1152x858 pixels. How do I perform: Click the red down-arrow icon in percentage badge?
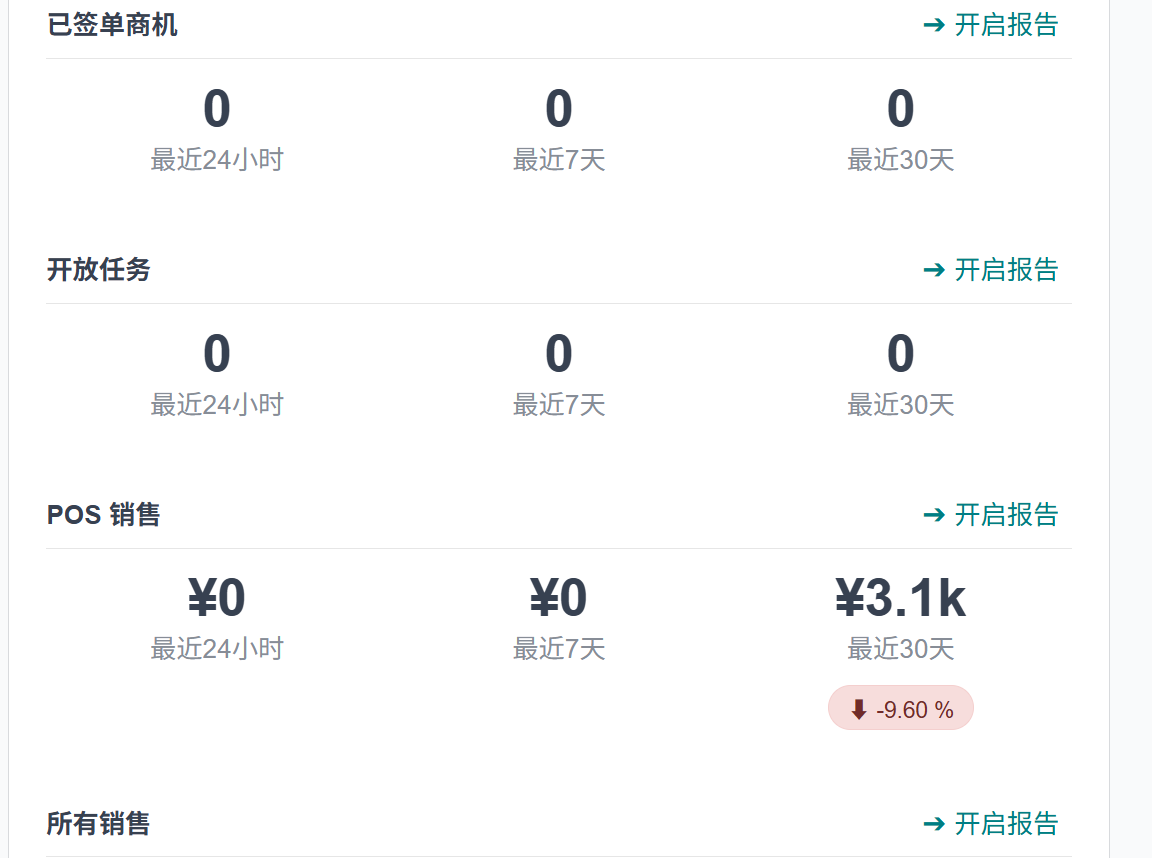(x=858, y=710)
